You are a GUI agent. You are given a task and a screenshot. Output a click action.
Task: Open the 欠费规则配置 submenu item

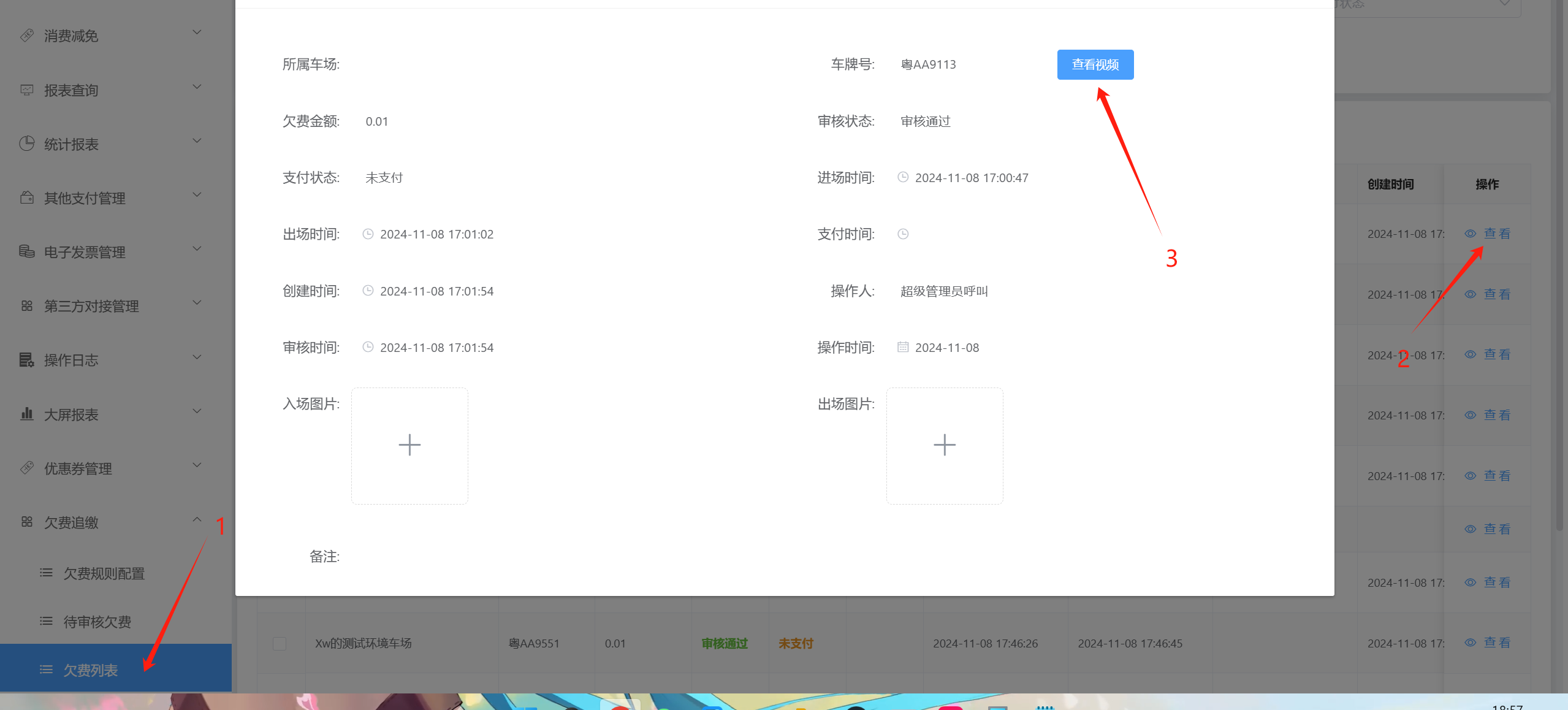tap(116, 573)
